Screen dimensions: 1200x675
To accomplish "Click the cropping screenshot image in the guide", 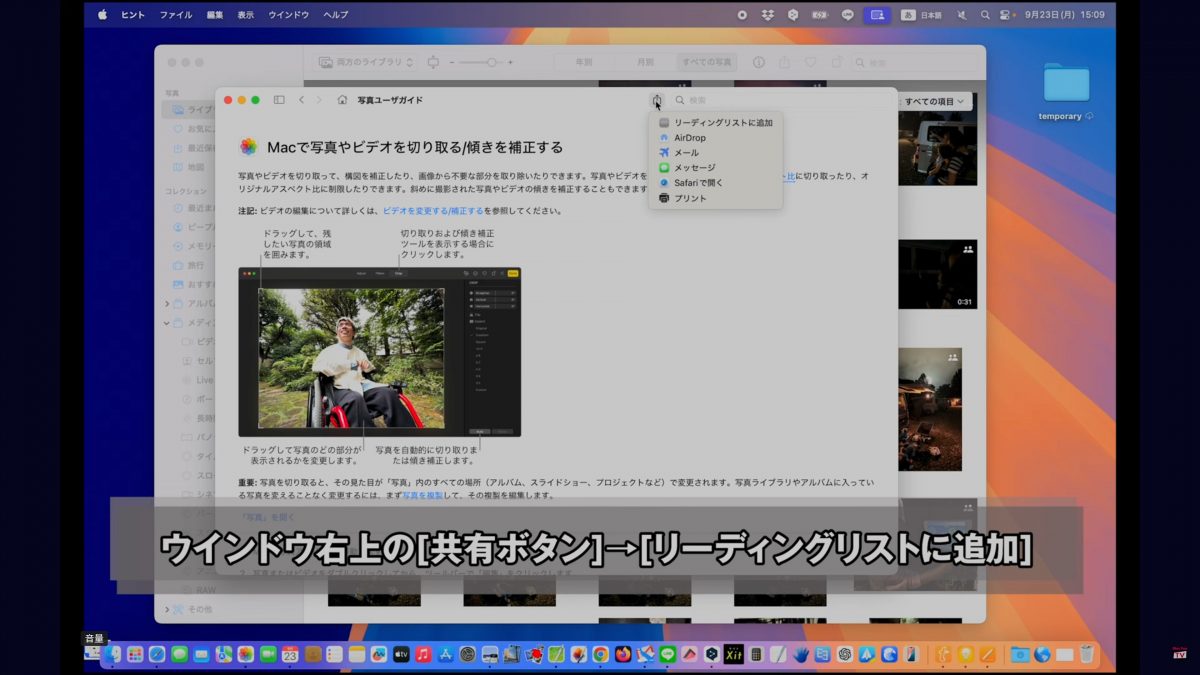I will [x=379, y=351].
